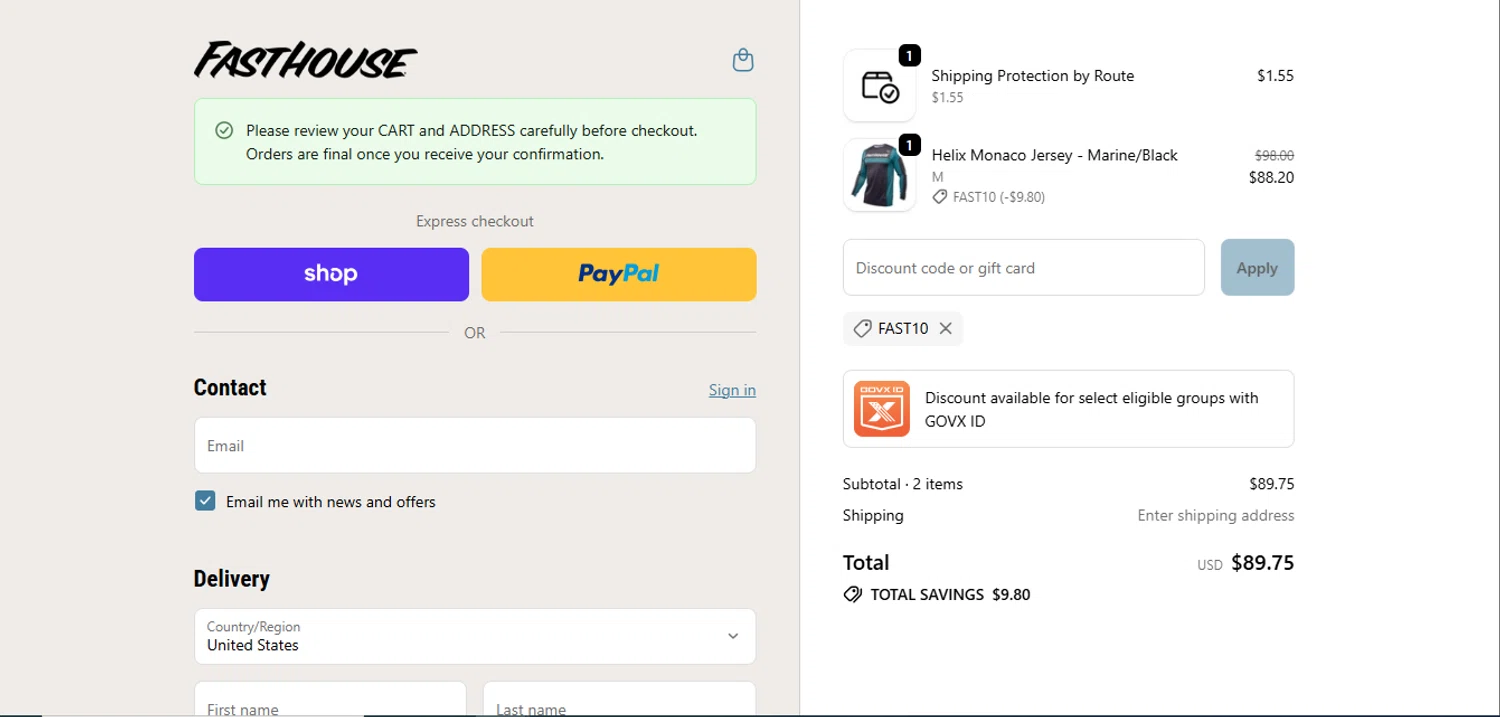This screenshot has width=1500, height=717.
Task: Expand the Country/Region dropdown
Action: pos(475,636)
